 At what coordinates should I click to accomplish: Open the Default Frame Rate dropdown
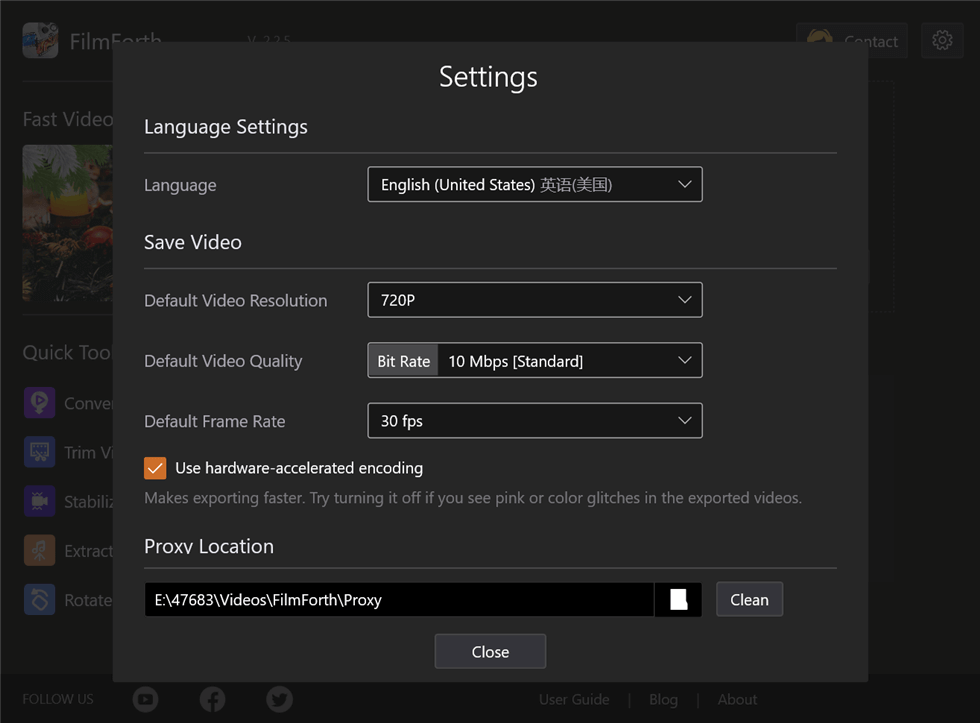tap(534, 420)
